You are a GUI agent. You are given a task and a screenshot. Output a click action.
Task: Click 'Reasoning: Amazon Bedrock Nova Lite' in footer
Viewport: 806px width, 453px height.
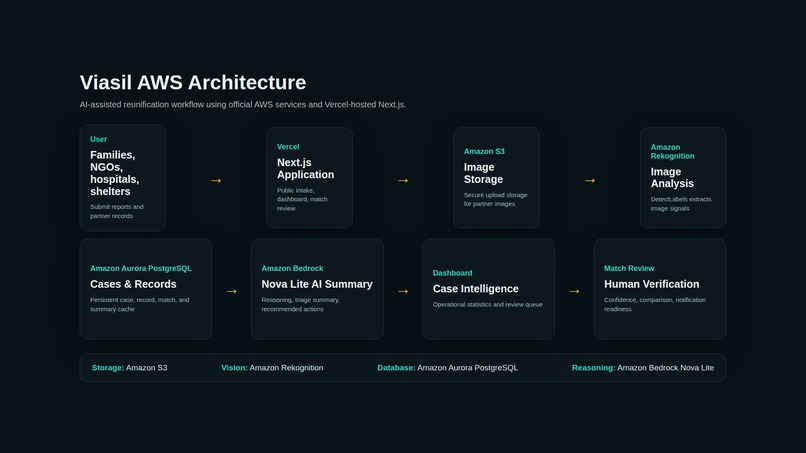[x=643, y=368]
